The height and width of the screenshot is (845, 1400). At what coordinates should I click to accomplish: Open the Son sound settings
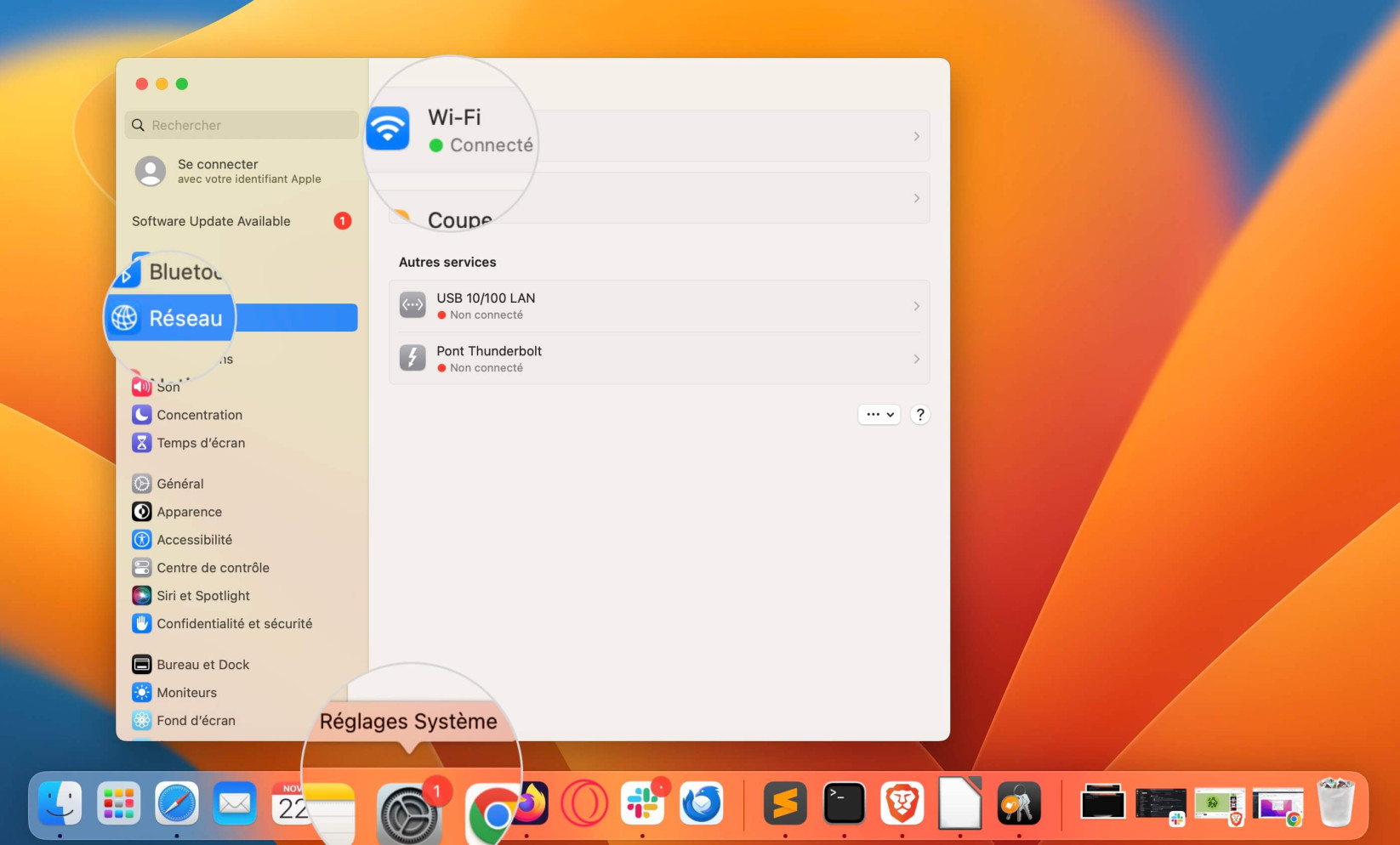coord(157,387)
